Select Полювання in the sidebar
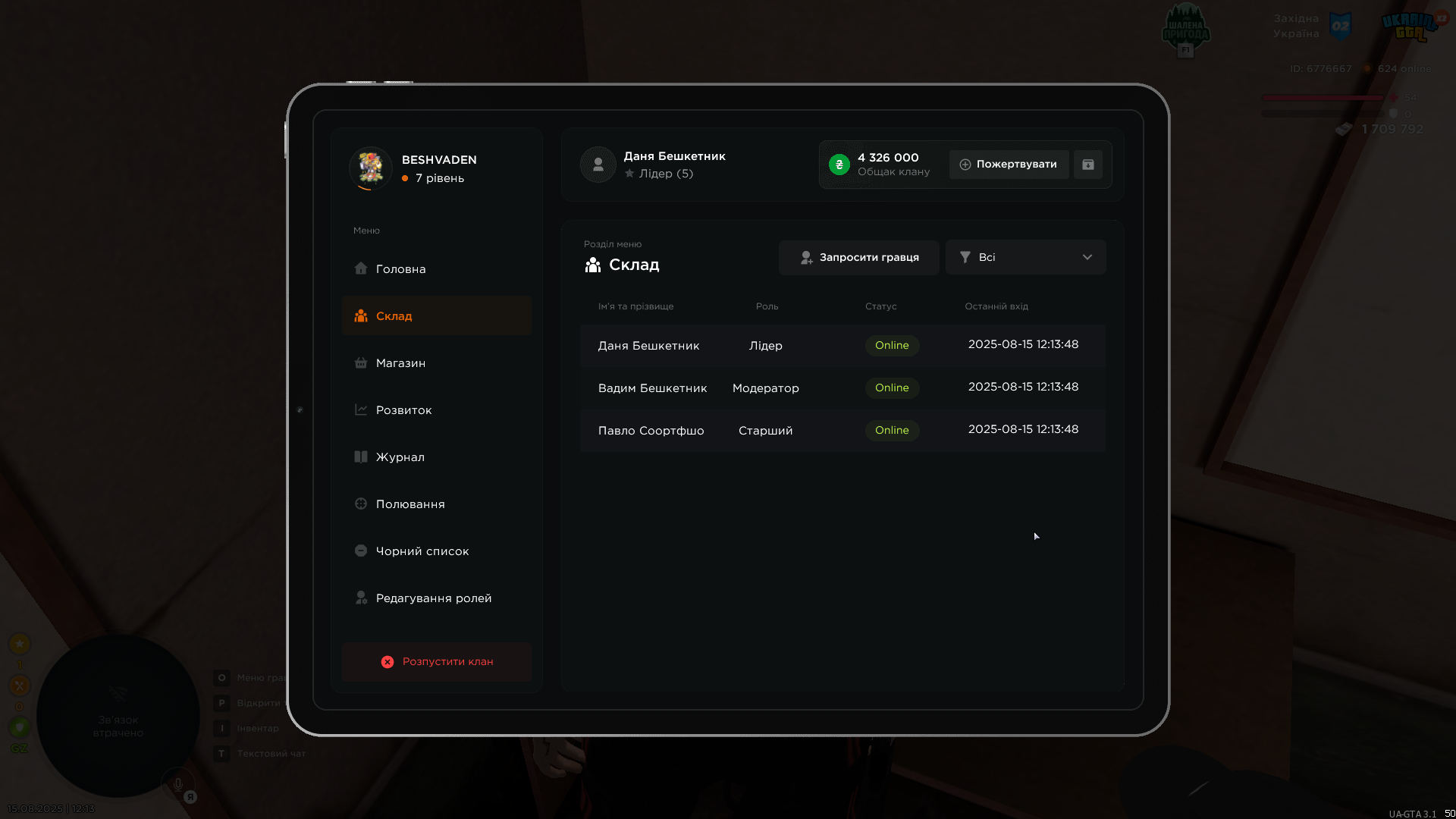1456x819 pixels. [410, 504]
